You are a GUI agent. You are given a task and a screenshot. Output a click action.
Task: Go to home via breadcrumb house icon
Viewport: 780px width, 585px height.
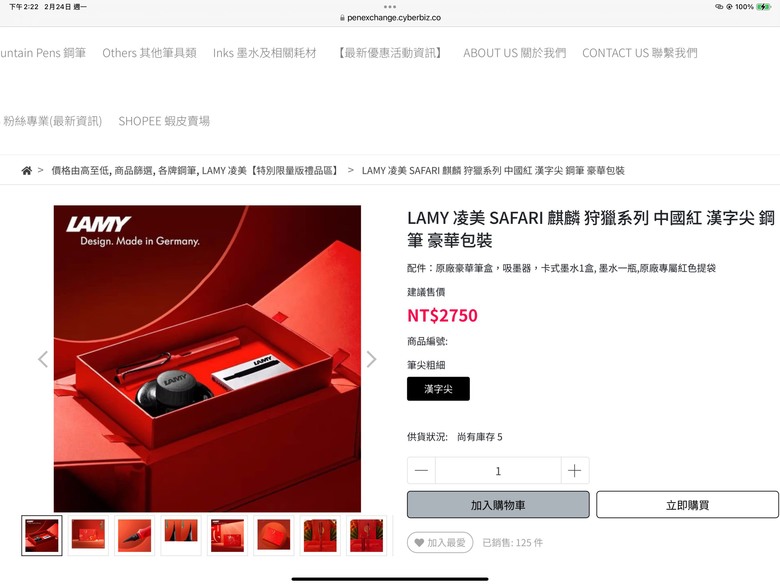click(x=26, y=171)
